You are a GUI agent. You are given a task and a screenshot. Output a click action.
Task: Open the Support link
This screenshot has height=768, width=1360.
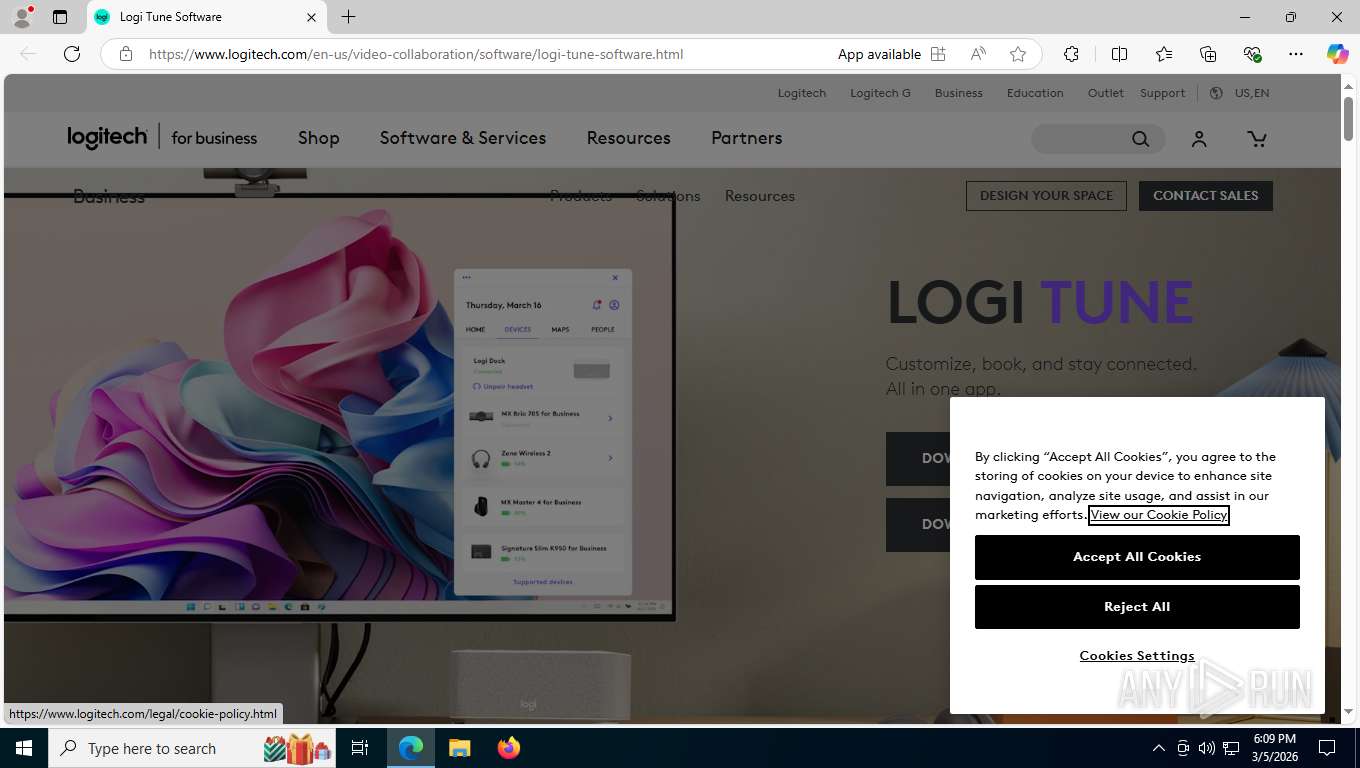pyautogui.click(x=1162, y=93)
